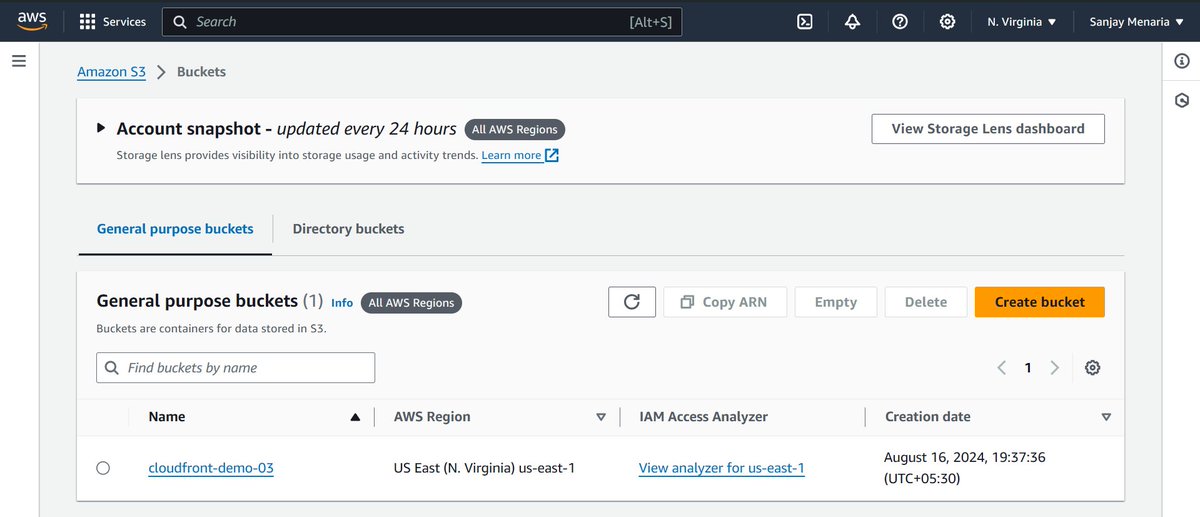Click the US East (N. Virginia) us-east-1 cell

[485, 468]
